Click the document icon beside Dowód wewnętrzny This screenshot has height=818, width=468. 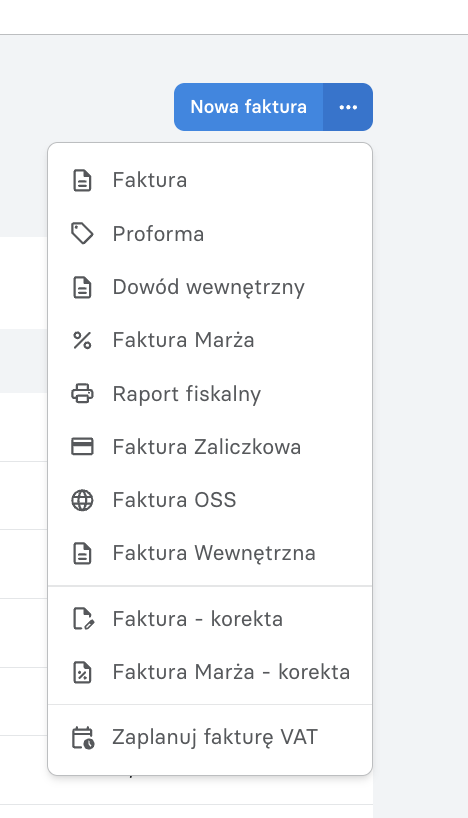[x=82, y=287]
